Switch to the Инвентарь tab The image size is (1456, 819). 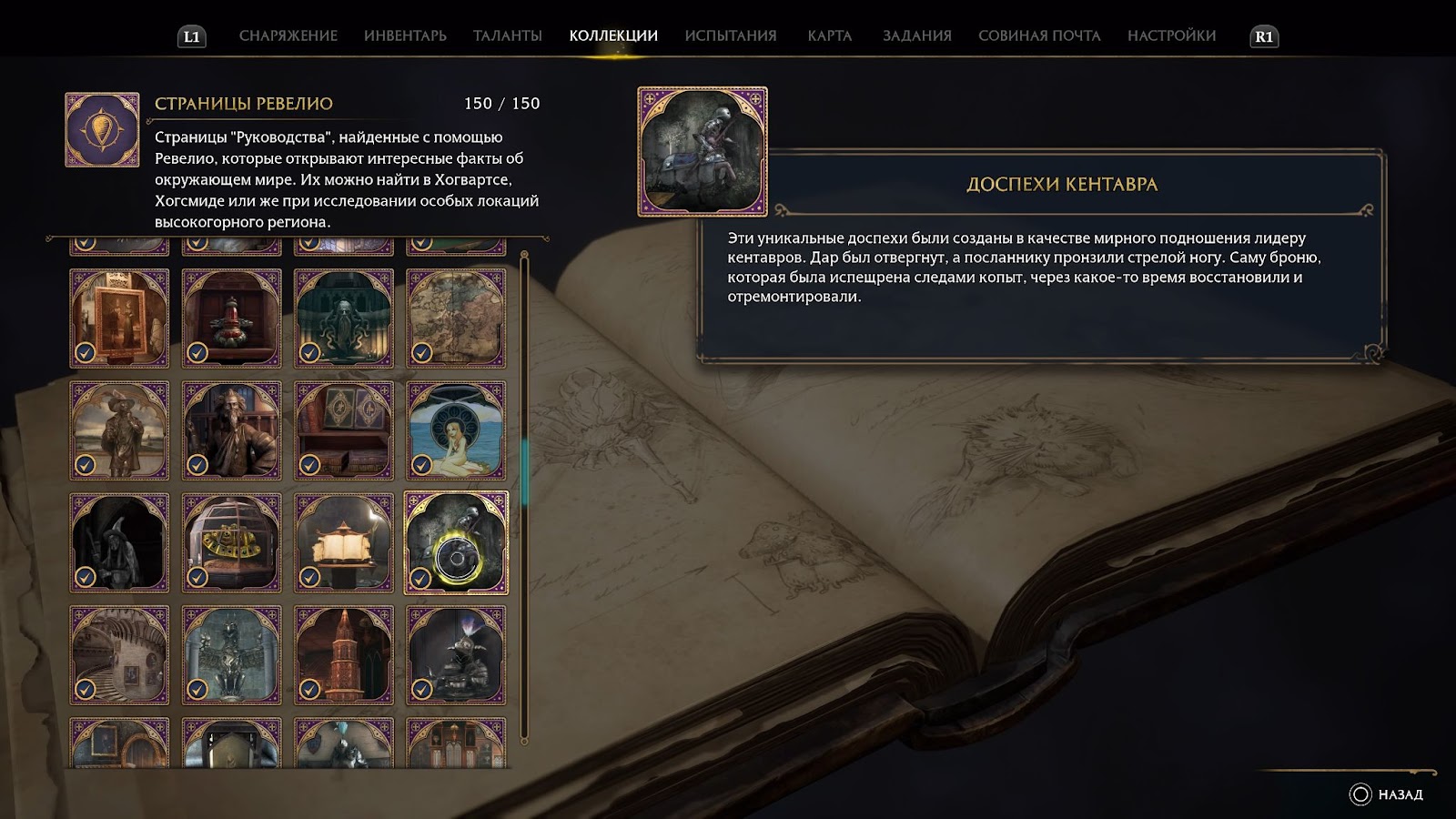point(405,35)
